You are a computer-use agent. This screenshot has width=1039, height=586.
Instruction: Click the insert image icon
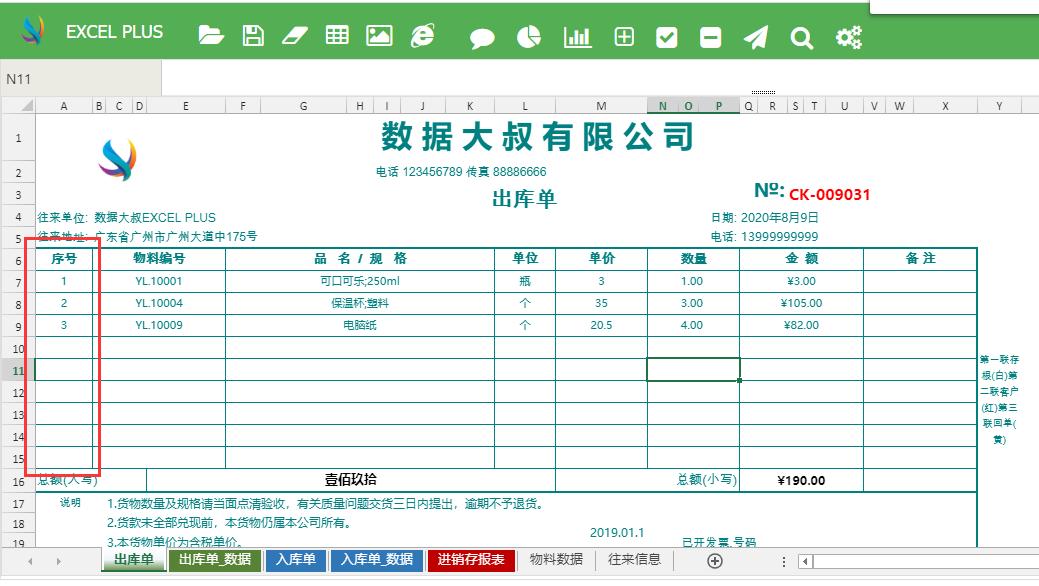click(x=379, y=33)
